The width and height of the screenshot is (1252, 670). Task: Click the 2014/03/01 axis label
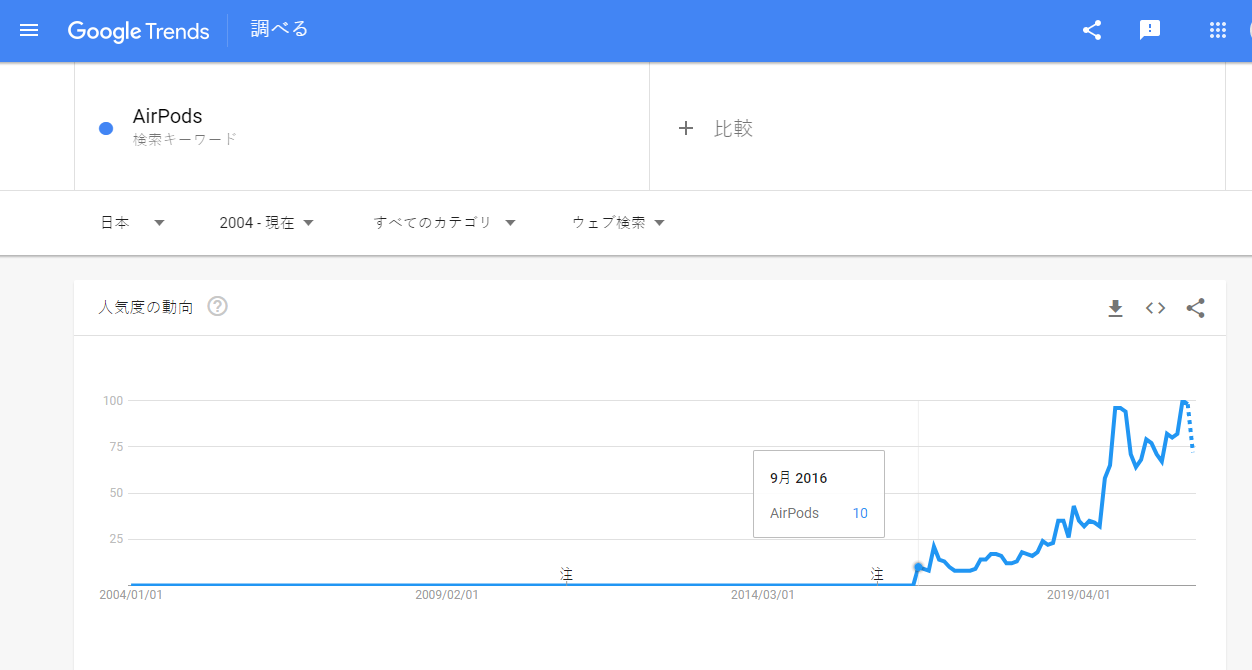[x=763, y=595]
